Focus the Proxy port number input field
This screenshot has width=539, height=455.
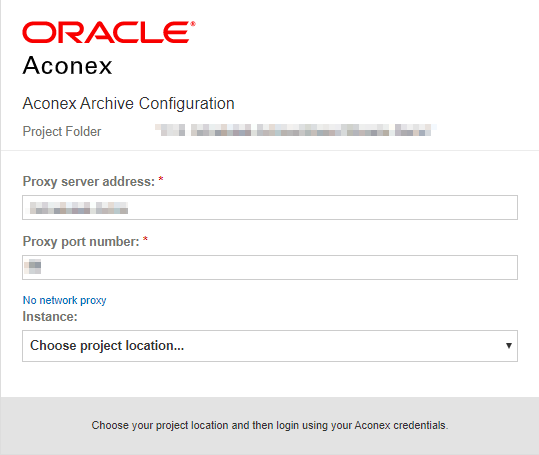tap(270, 267)
